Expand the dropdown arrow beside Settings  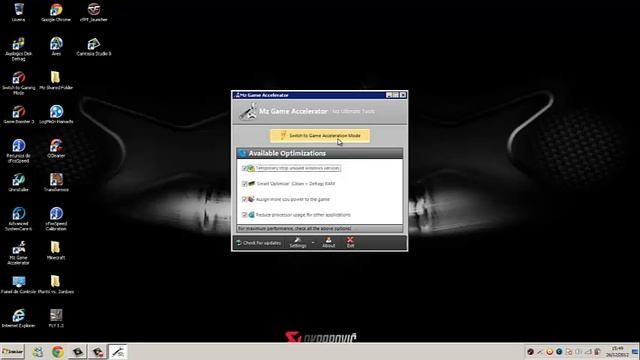click(x=313, y=243)
